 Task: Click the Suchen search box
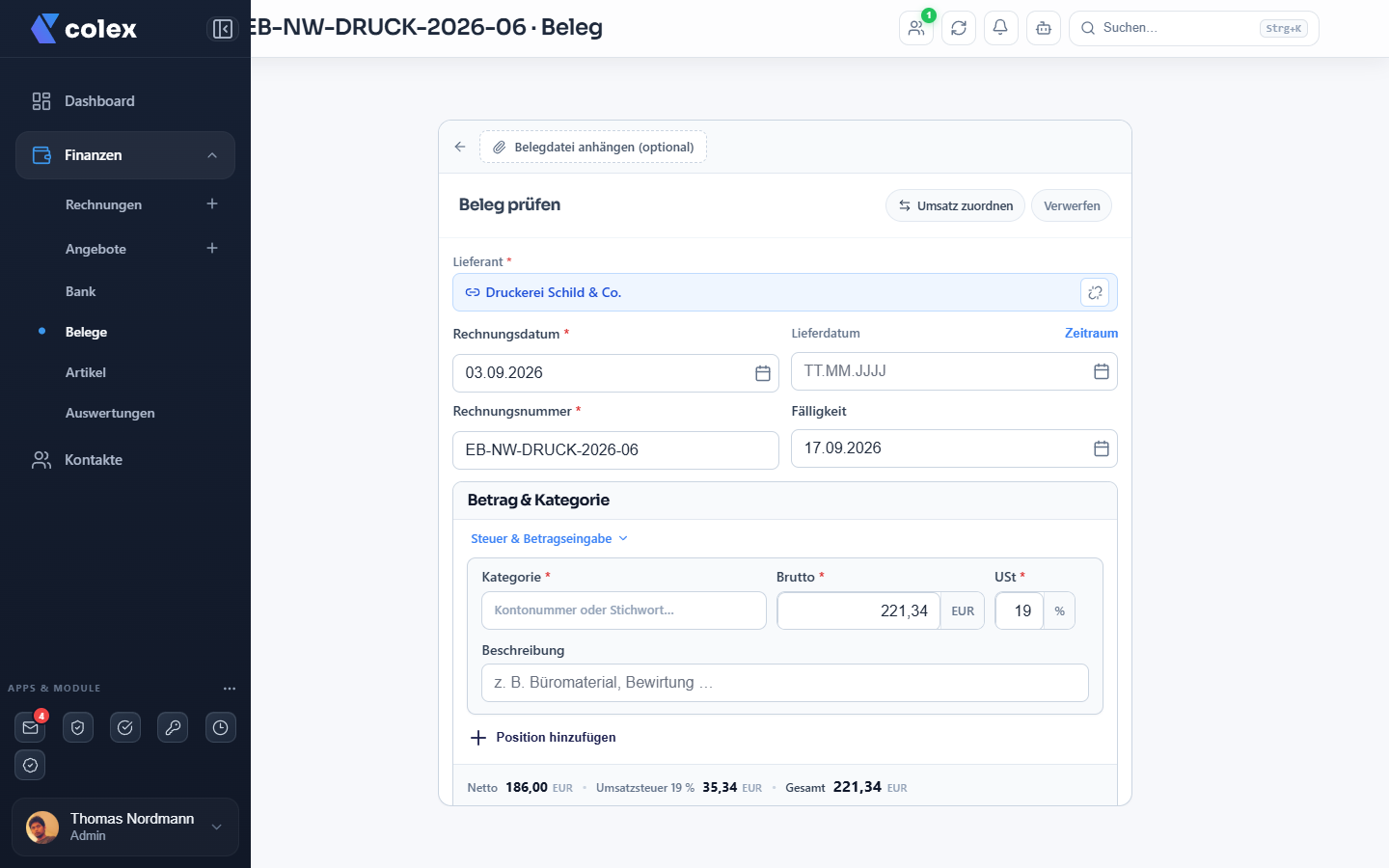click(x=1194, y=28)
